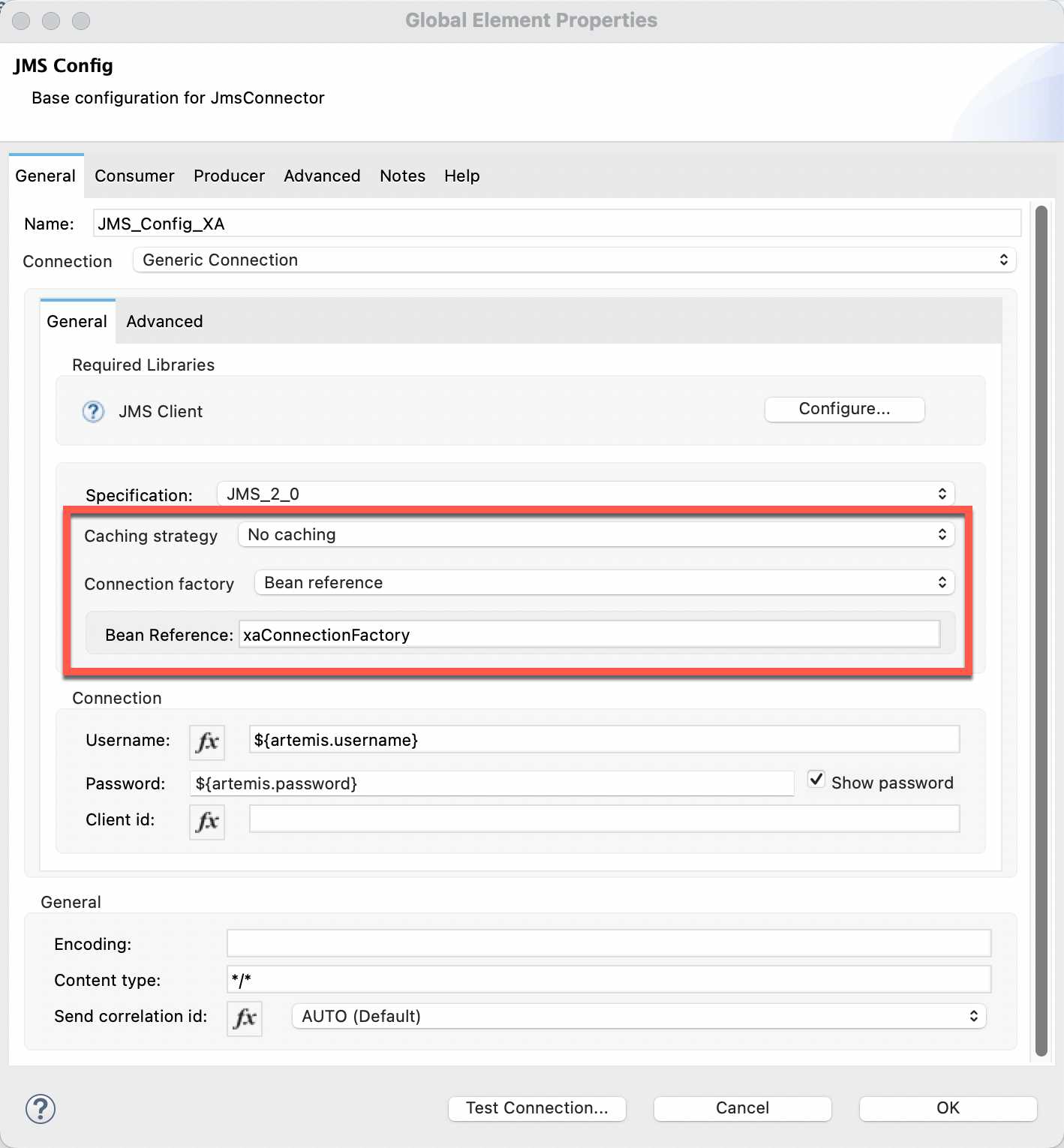Click the Bean Reference text field

click(589, 635)
